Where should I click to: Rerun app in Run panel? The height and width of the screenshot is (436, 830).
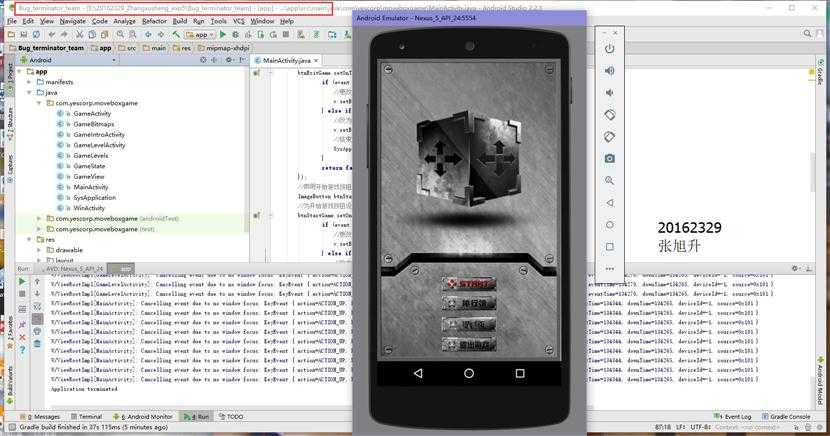(22, 281)
